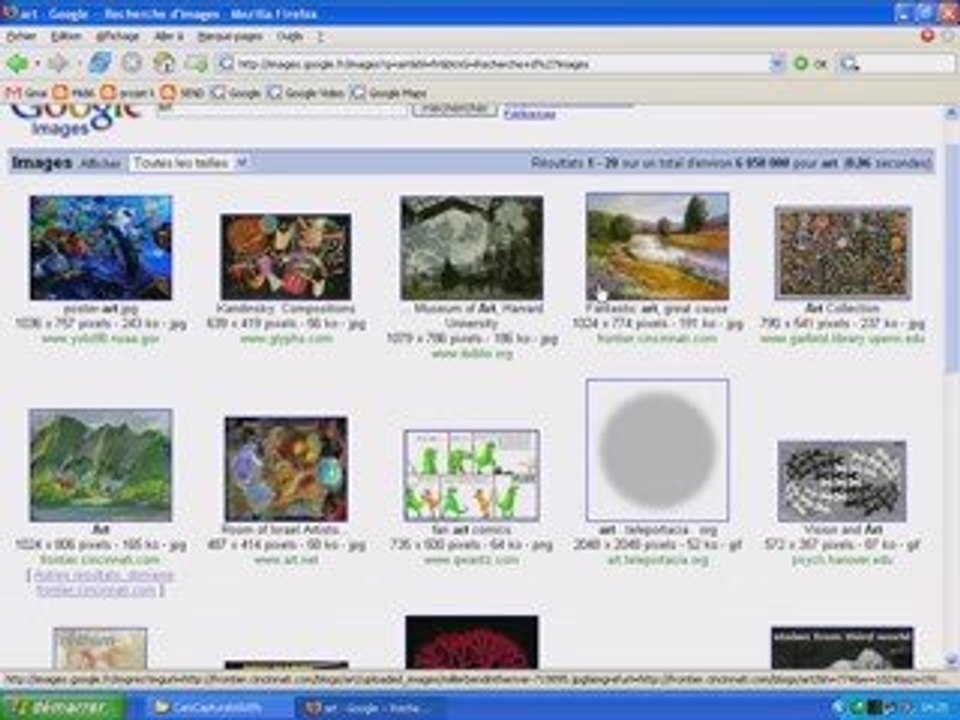Screen dimensions: 960x720
Task: Click the green Back arrow button
Action: 17,63
